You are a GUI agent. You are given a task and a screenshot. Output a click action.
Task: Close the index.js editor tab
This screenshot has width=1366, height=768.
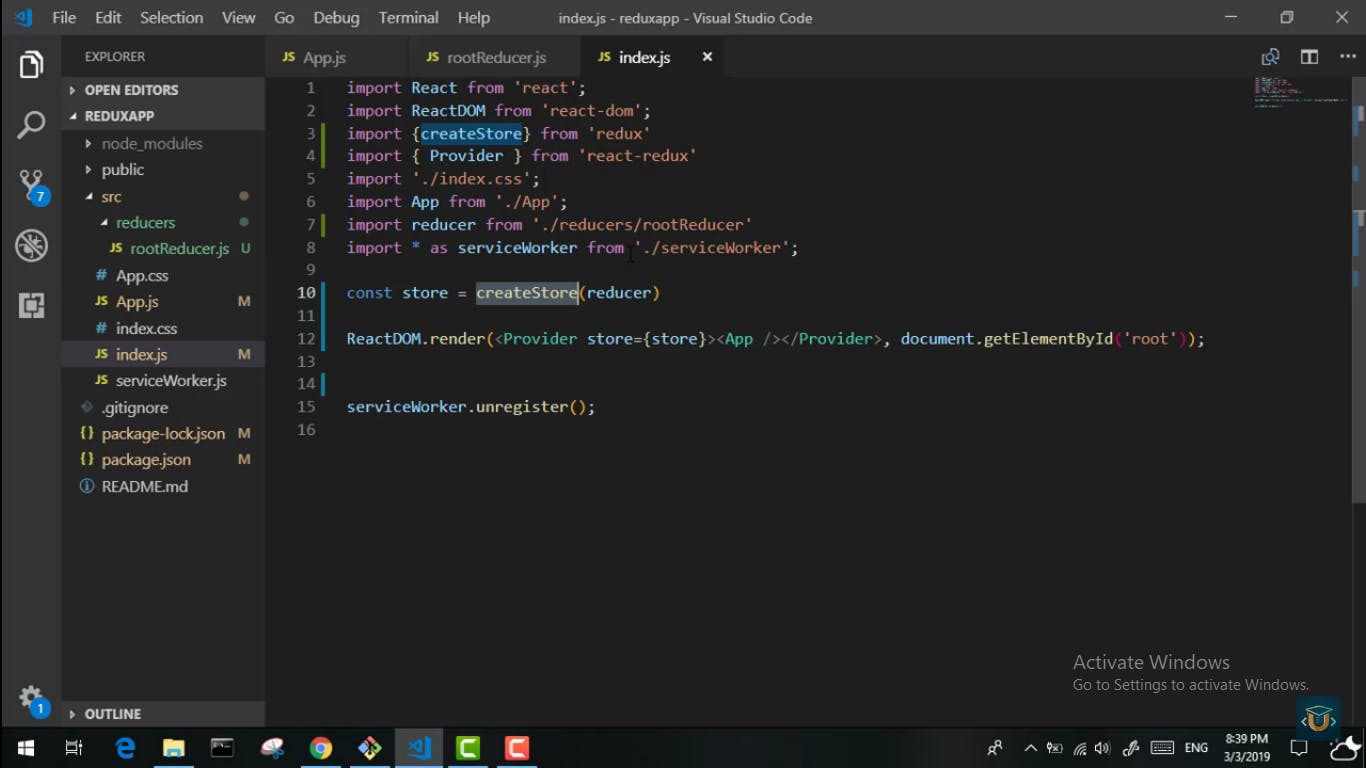tap(707, 57)
